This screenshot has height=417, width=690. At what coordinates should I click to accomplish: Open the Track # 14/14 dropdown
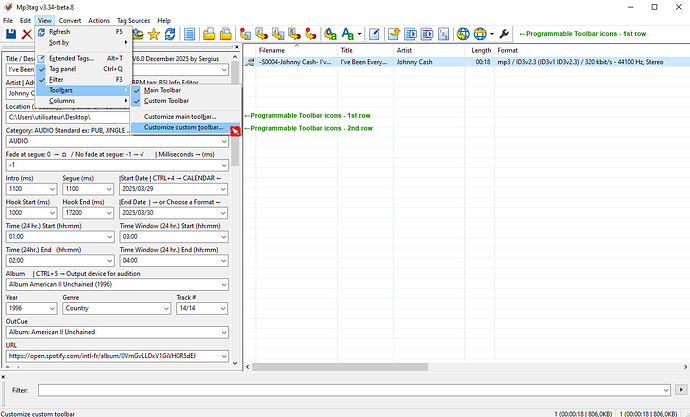pos(224,308)
